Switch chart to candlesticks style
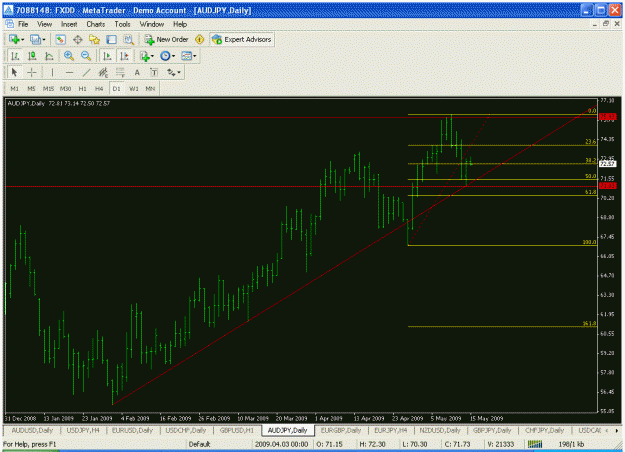This screenshot has height=452, width=625. pyautogui.click(x=32, y=56)
